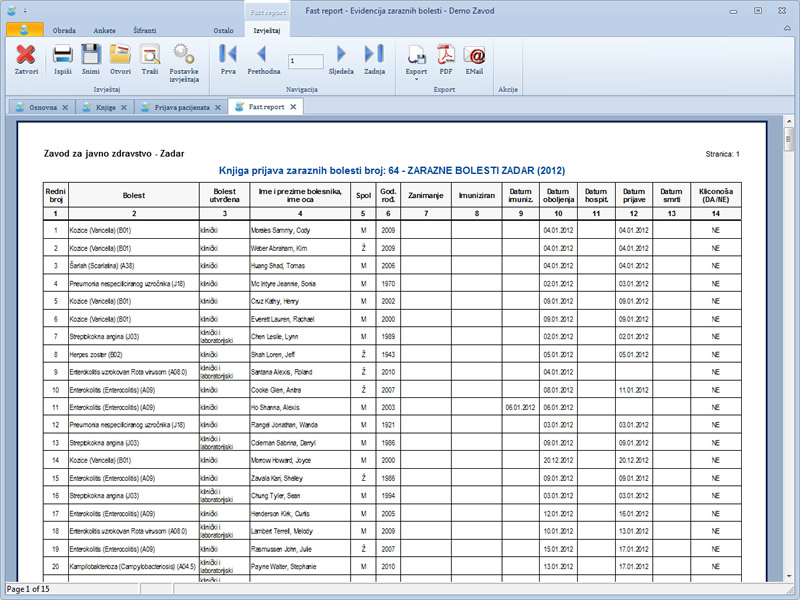This screenshot has width=800, height=600.
Task: Switch to Knjige document tab
Action: [106, 107]
